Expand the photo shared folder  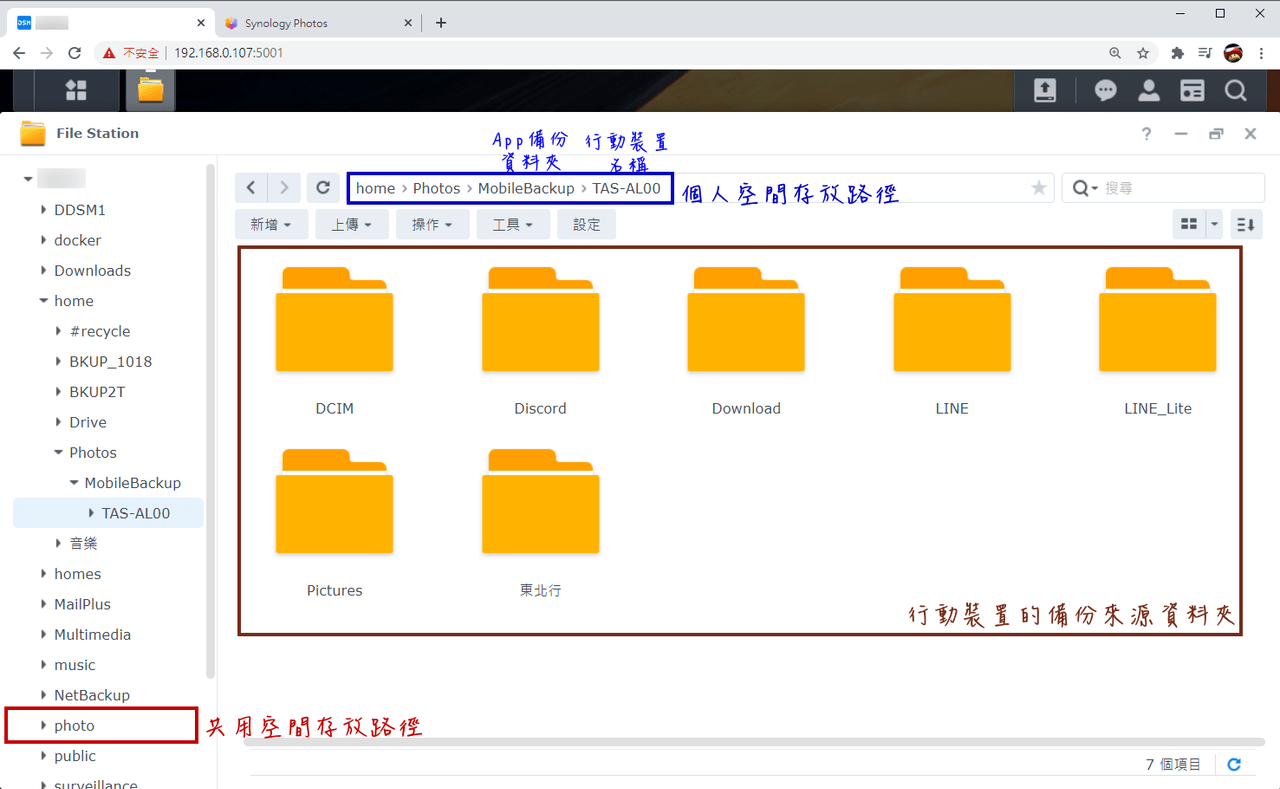tap(43, 726)
